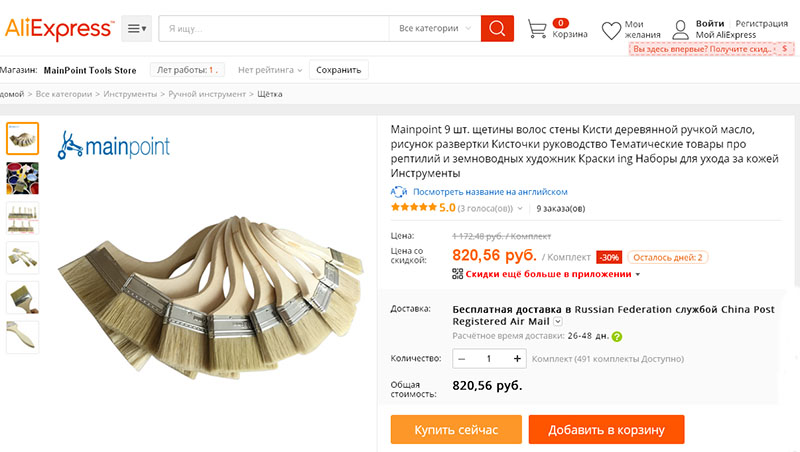Click the QR code app discounts icon
The height and width of the screenshot is (452, 800).
pyautogui.click(x=458, y=273)
